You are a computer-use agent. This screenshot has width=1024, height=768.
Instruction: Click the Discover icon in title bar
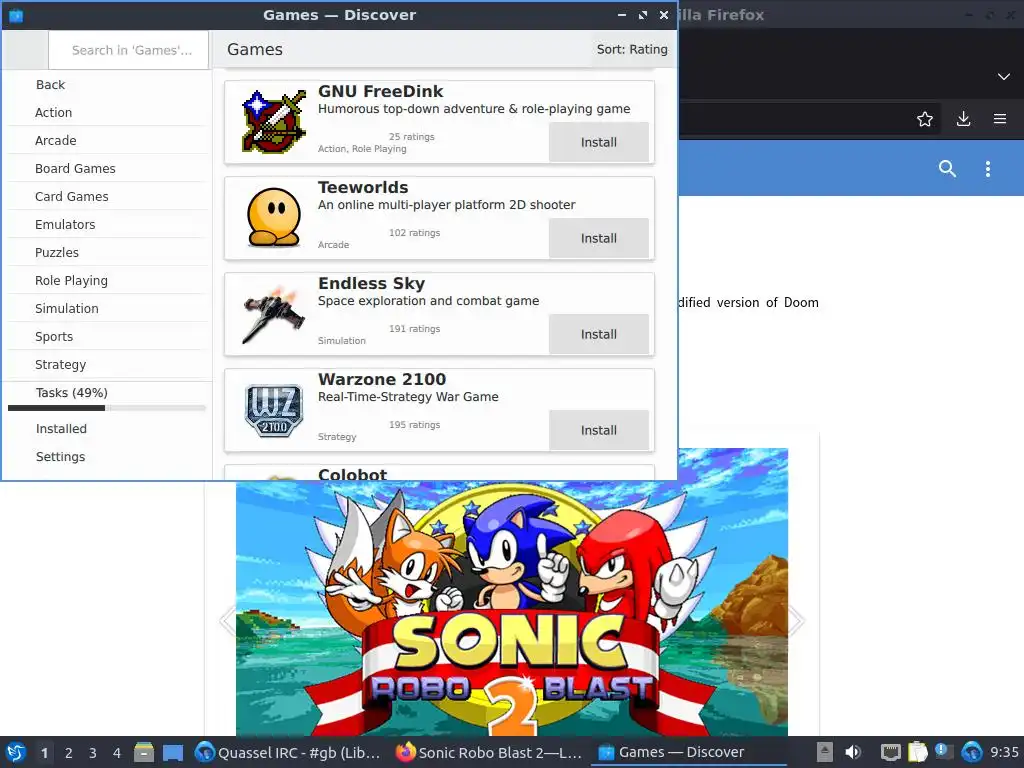[16, 15]
